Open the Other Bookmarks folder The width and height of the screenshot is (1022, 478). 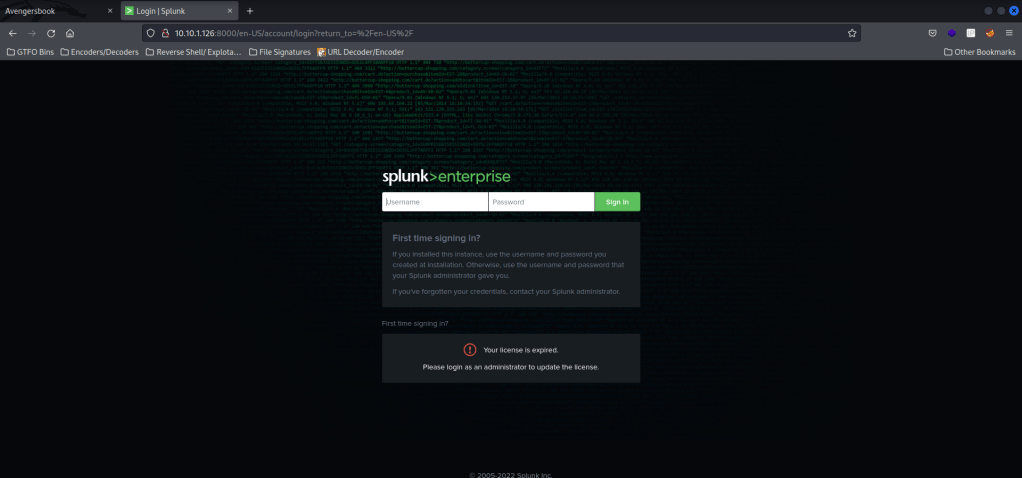(x=978, y=51)
